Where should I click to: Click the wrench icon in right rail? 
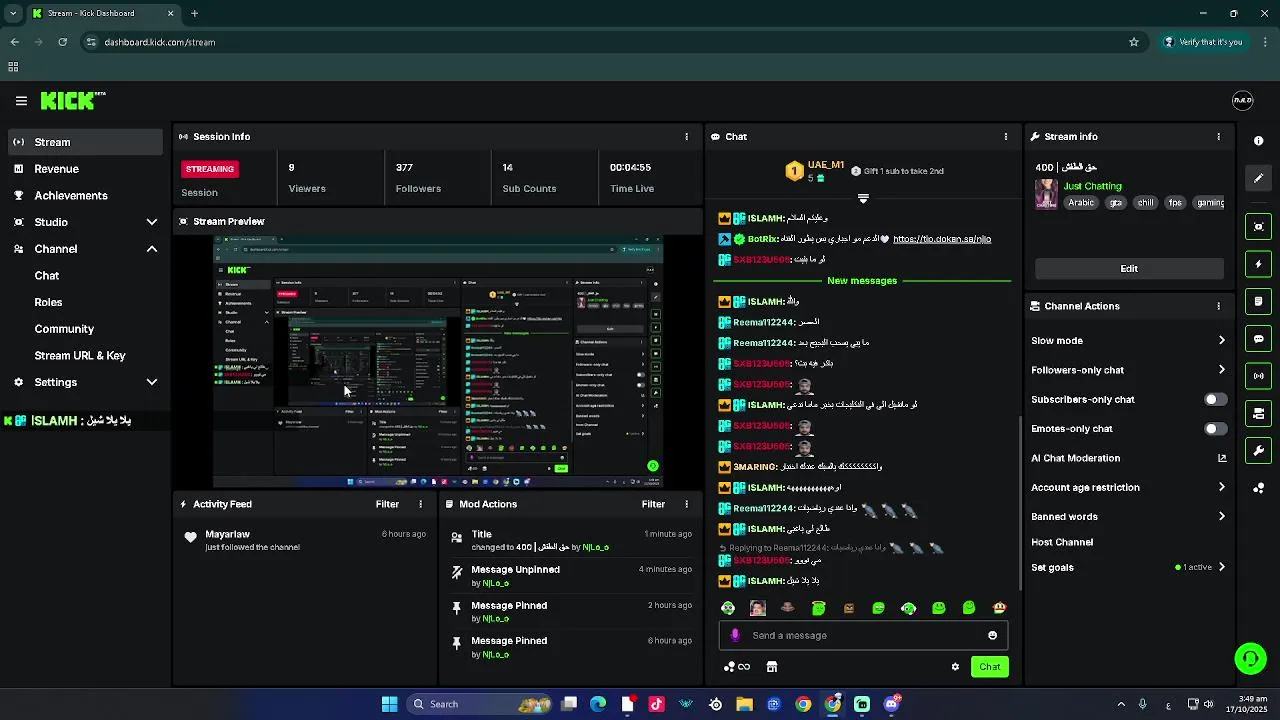[x=1259, y=451]
